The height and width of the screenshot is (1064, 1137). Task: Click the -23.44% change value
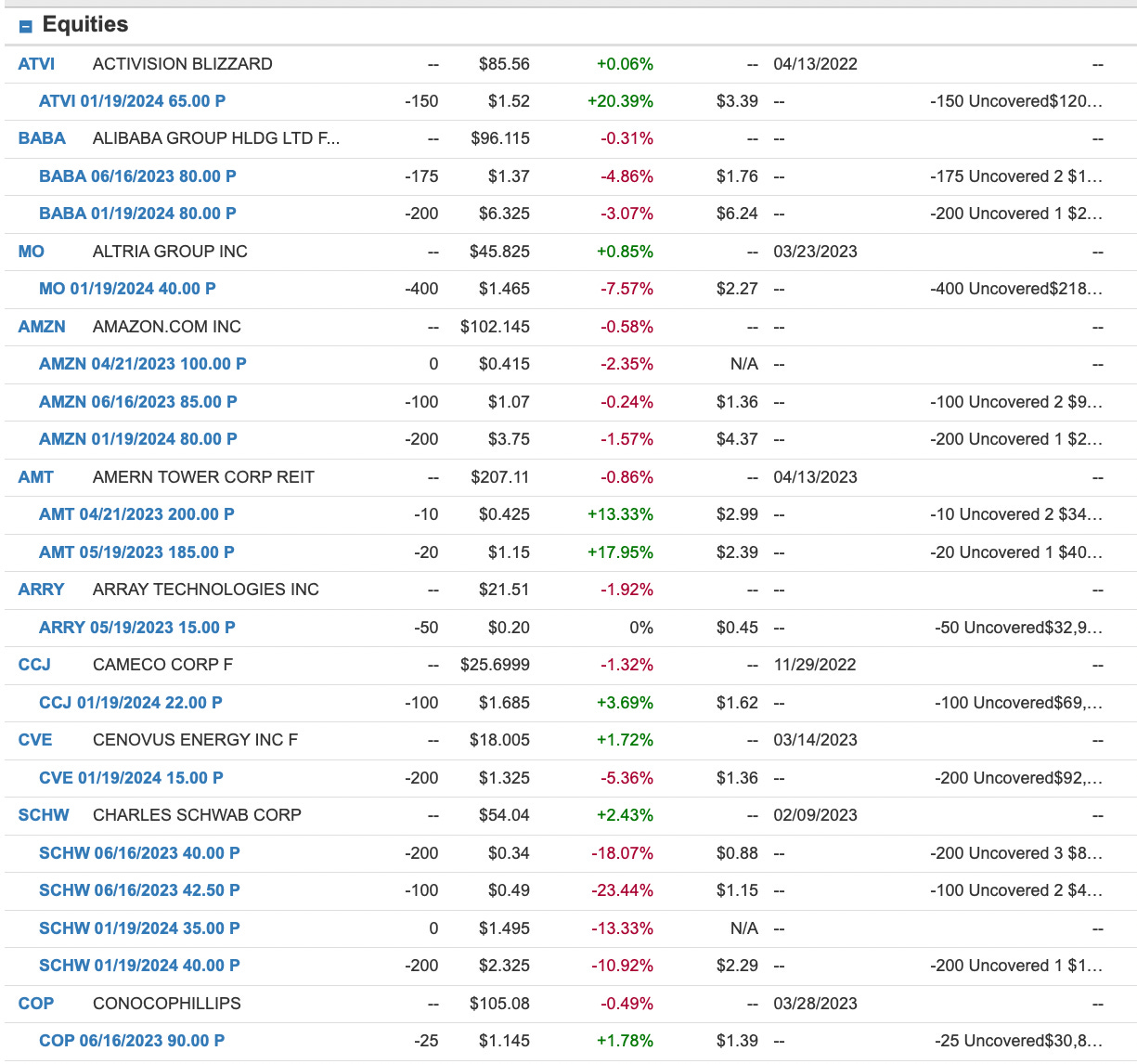point(623,890)
